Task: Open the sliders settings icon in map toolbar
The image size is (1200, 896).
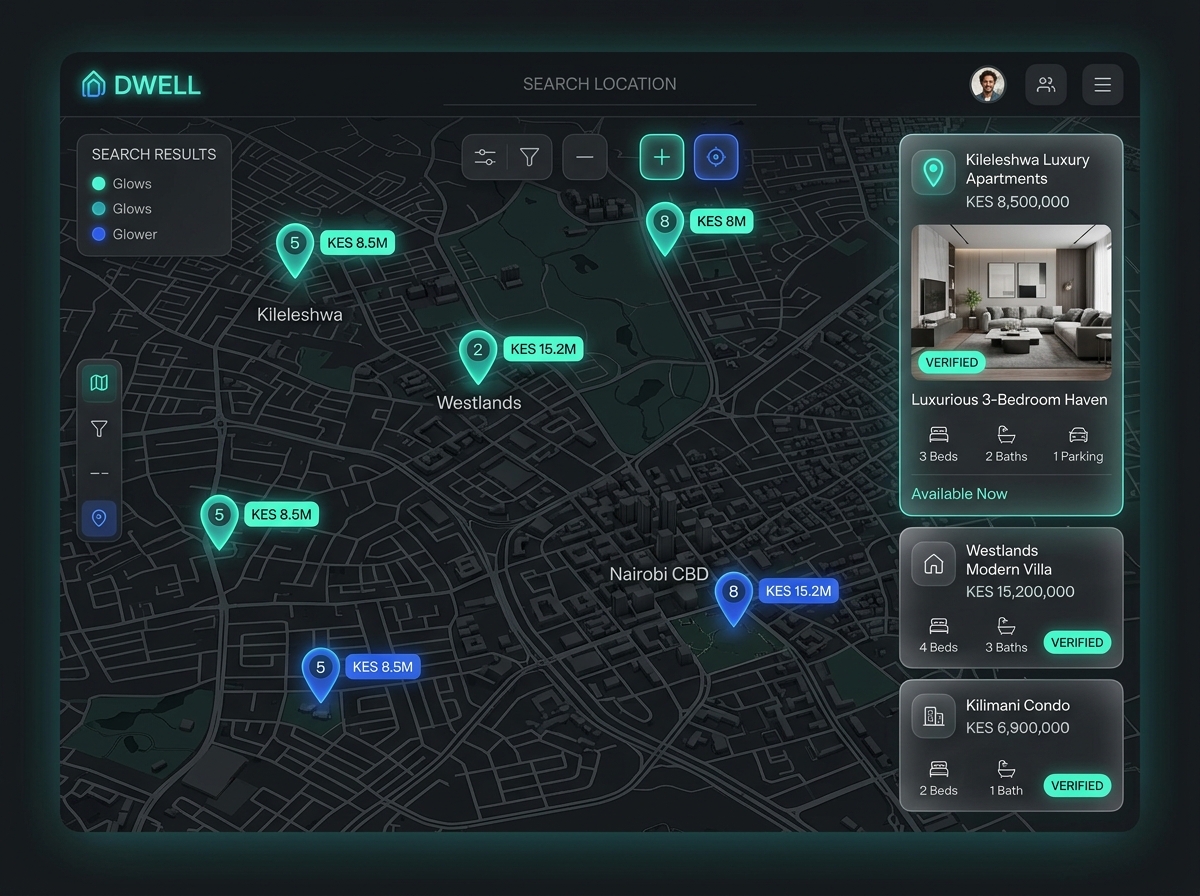Action: (x=486, y=157)
